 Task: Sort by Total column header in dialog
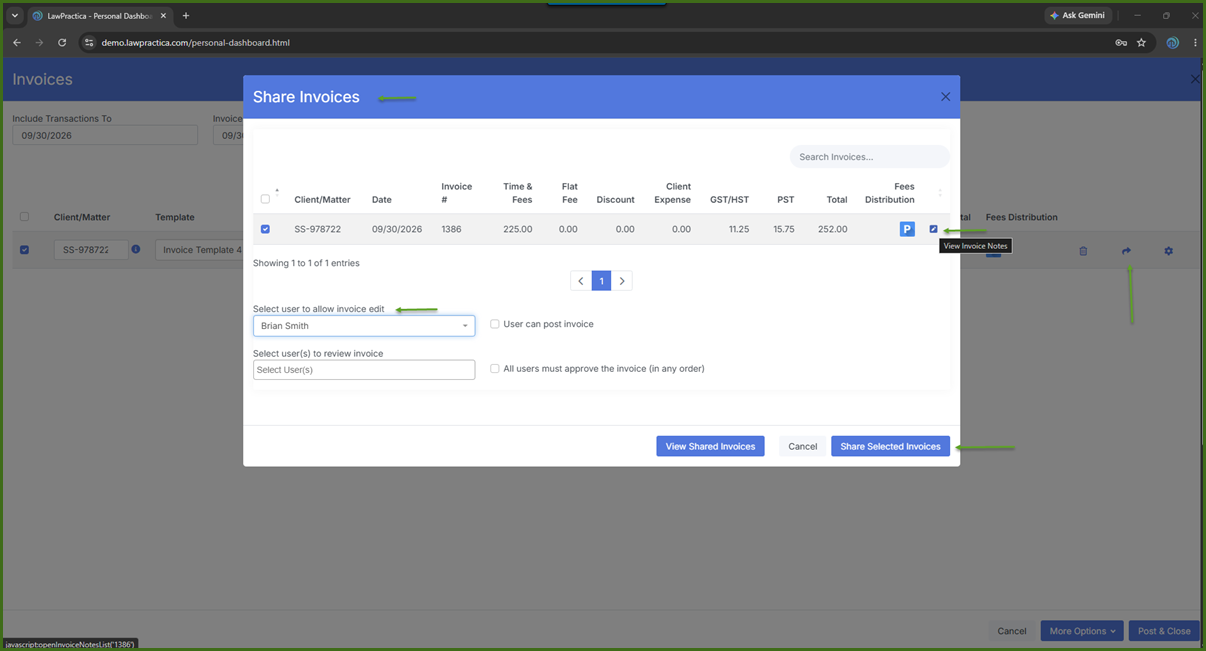pyautogui.click(x=837, y=200)
